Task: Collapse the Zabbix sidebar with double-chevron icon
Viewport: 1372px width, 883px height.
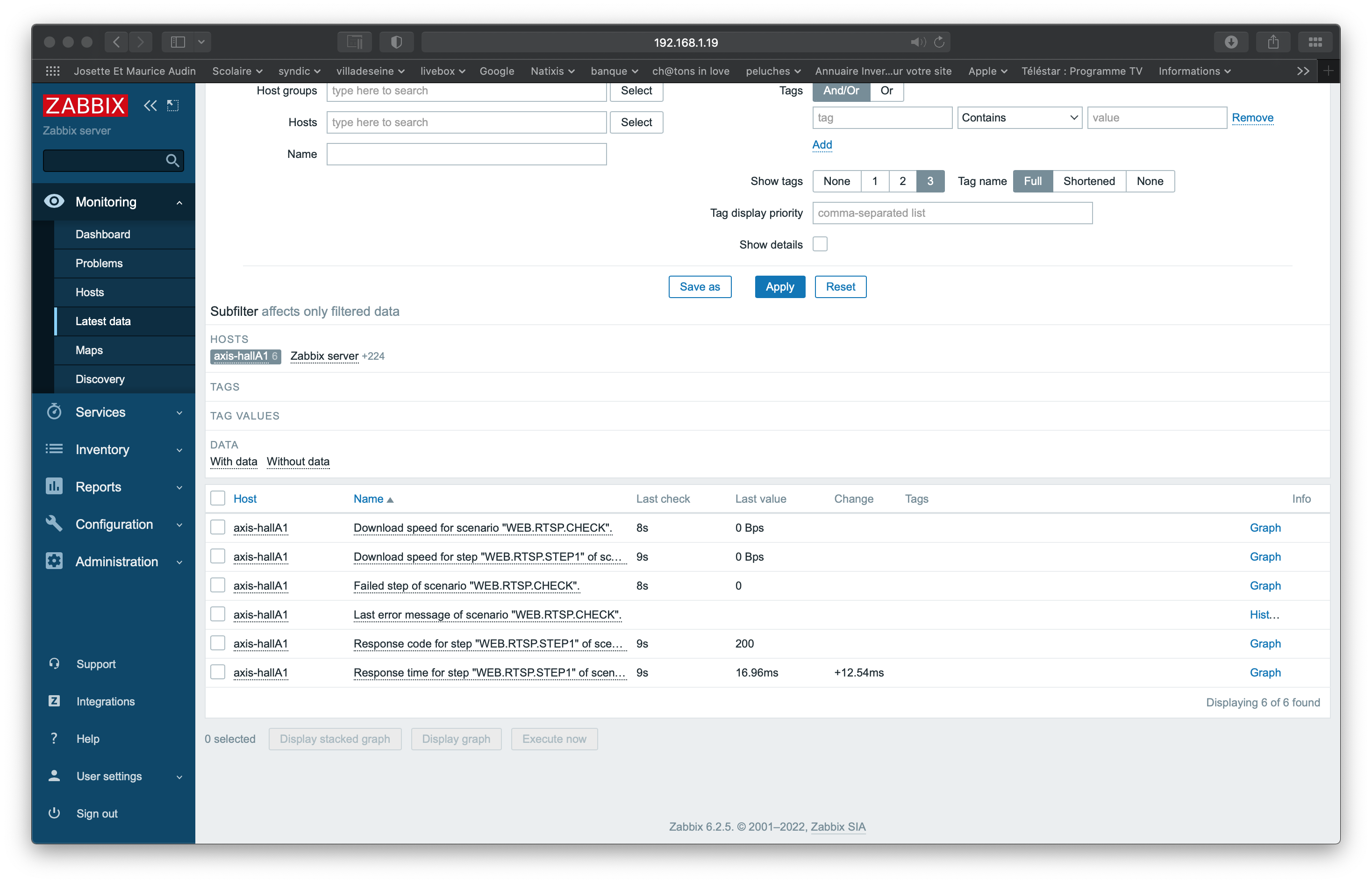Action: 150,106
